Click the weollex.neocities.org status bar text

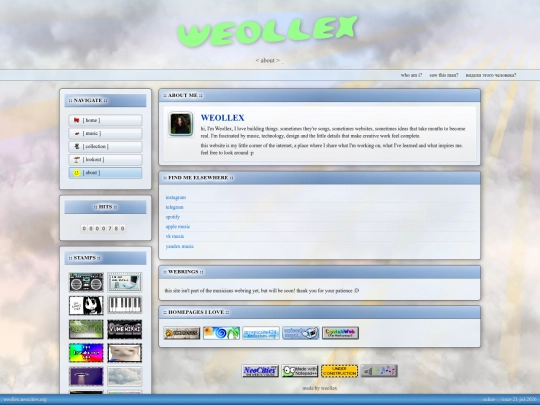click(25, 399)
